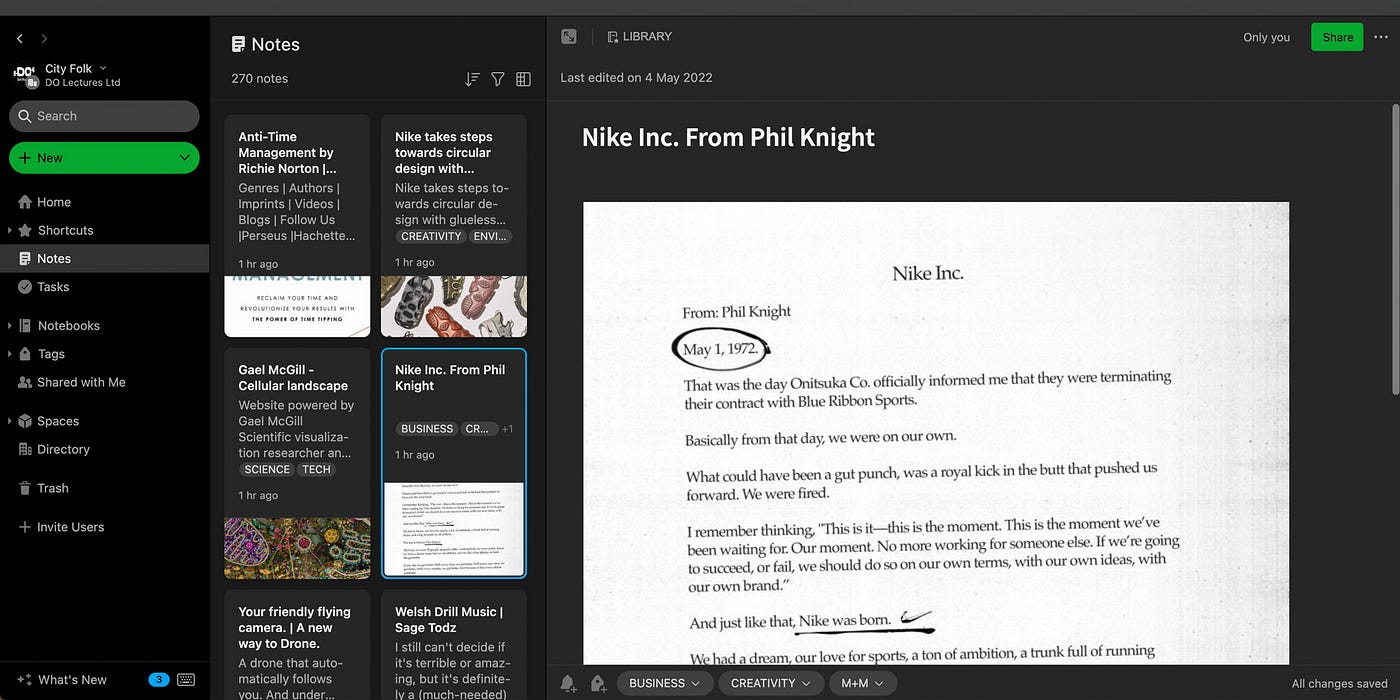Open Welsh Drill Music Sage Todz note
Viewport: 1400px width, 700px height.
click(x=454, y=645)
